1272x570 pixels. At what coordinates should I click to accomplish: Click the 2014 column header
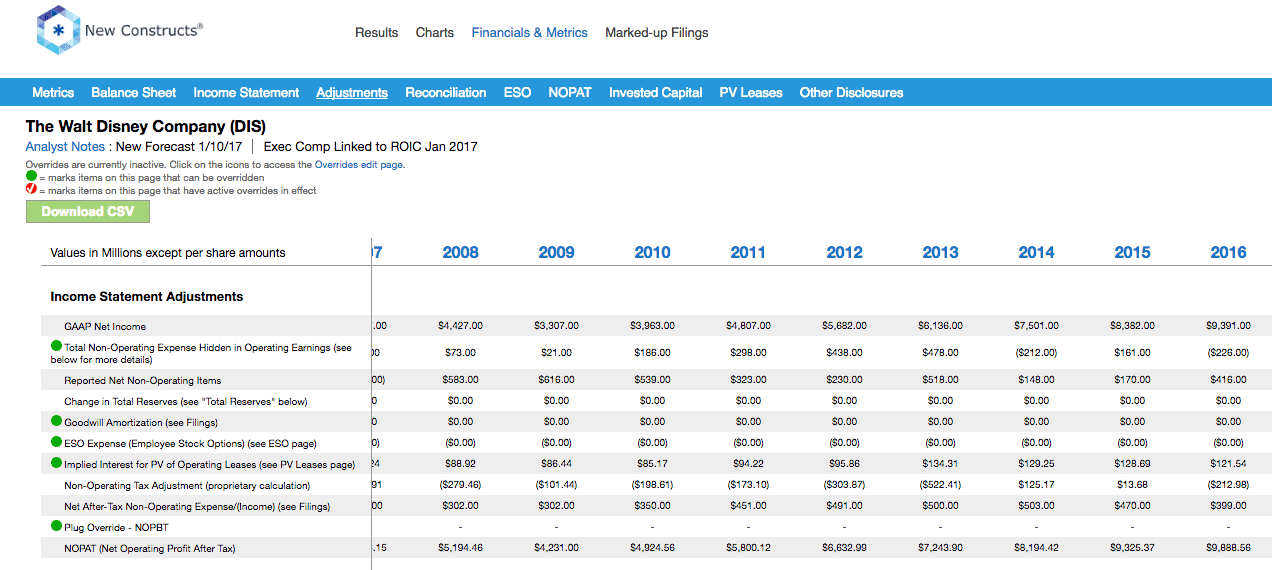point(1036,252)
